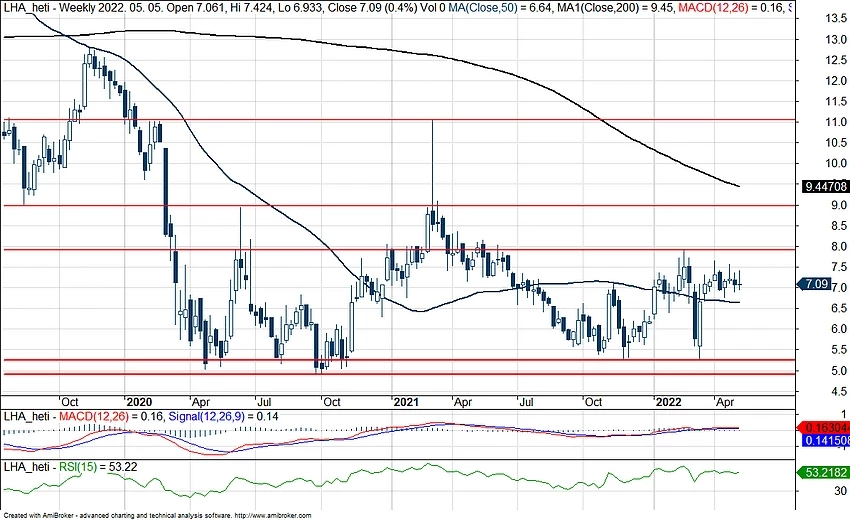Click the 'Apr' label after 2022

(x=725, y=402)
